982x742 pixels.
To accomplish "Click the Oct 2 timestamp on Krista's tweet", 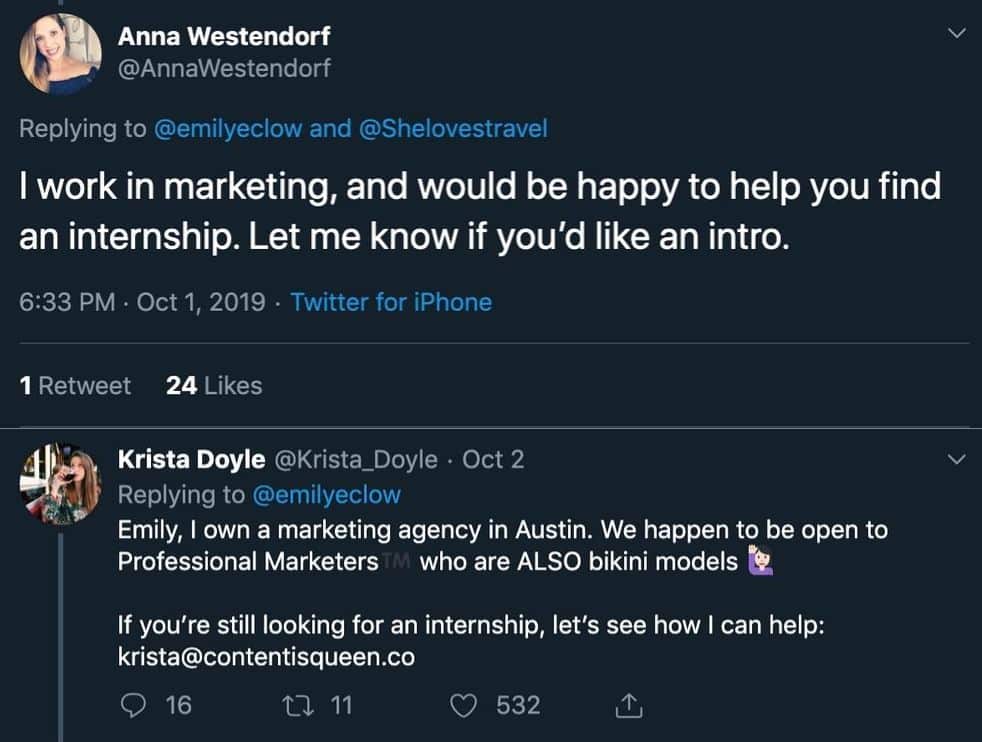I will tap(493, 459).
